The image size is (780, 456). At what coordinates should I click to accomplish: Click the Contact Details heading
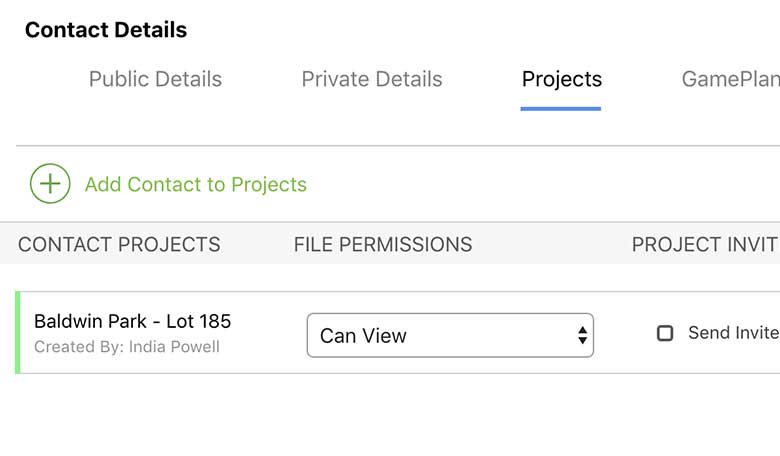pyautogui.click(x=106, y=30)
